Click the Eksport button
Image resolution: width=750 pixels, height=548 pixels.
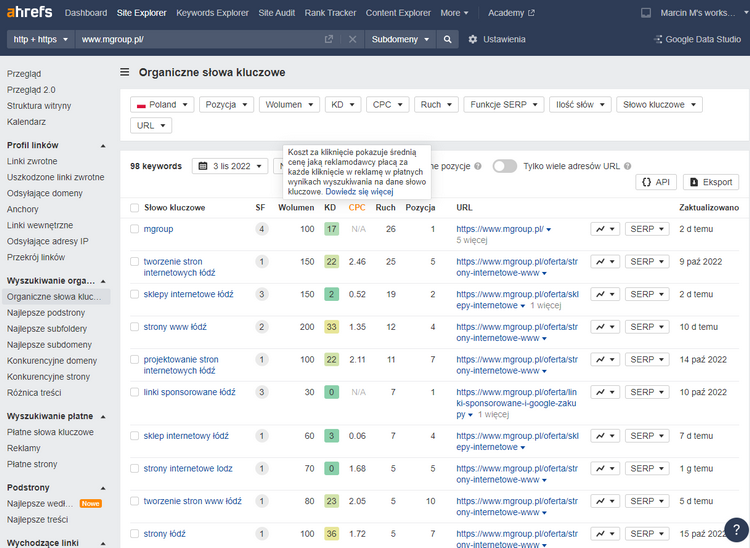click(712, 182)
